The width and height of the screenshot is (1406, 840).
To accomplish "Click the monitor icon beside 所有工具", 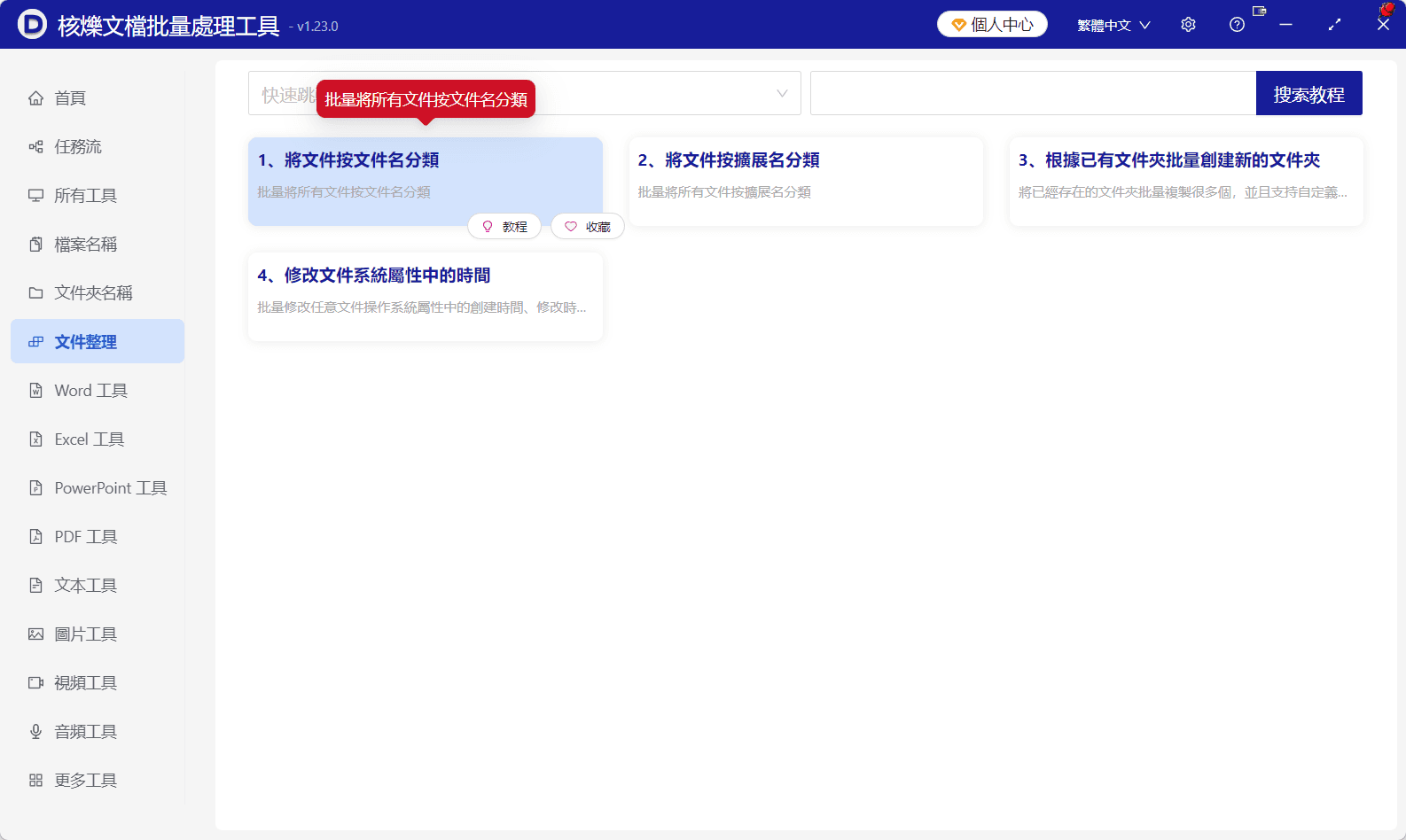I will click(x=35, y=195).
